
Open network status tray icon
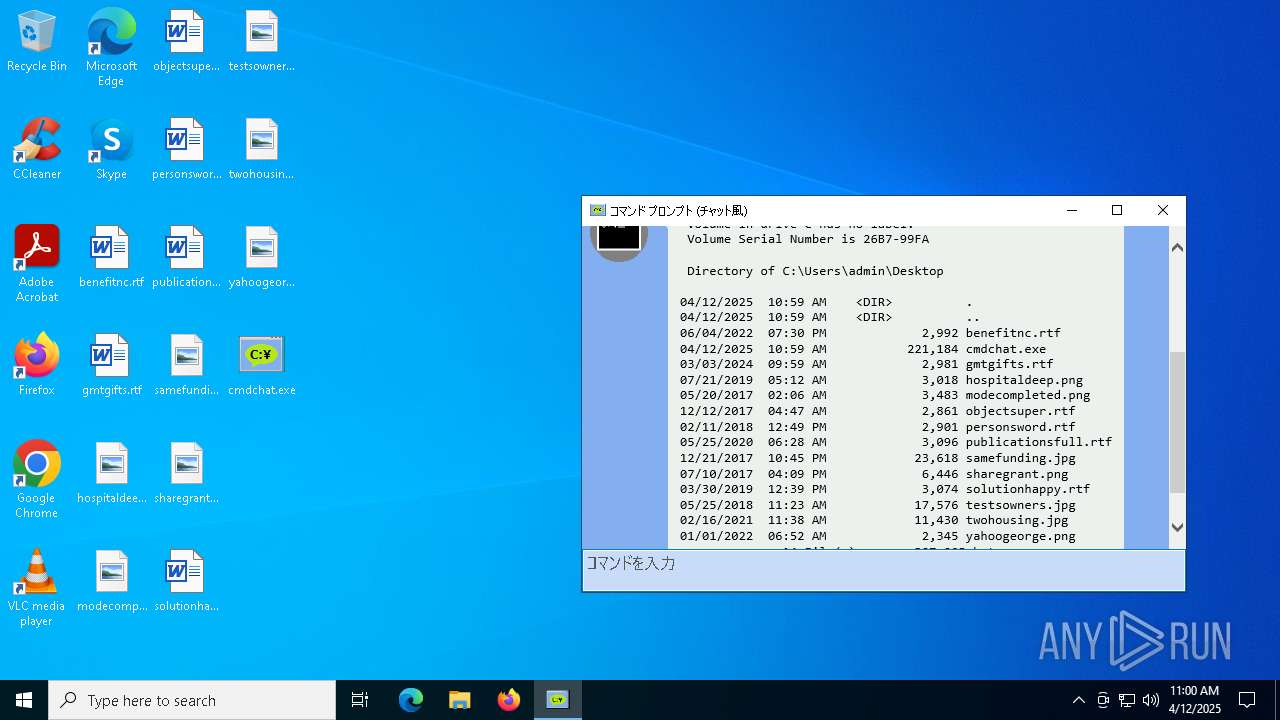point(1127,700)
